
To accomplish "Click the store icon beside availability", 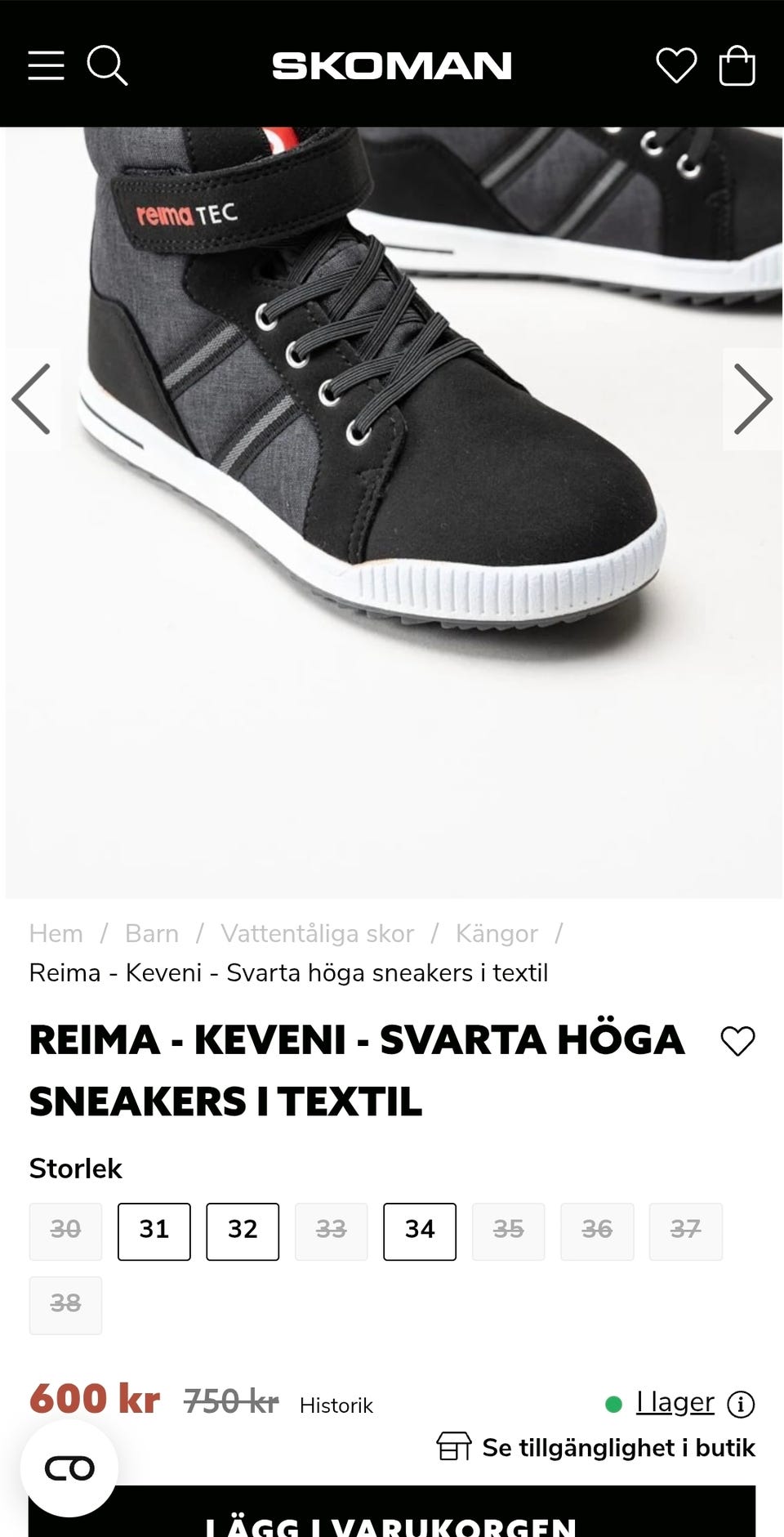I will [454, 1445].
